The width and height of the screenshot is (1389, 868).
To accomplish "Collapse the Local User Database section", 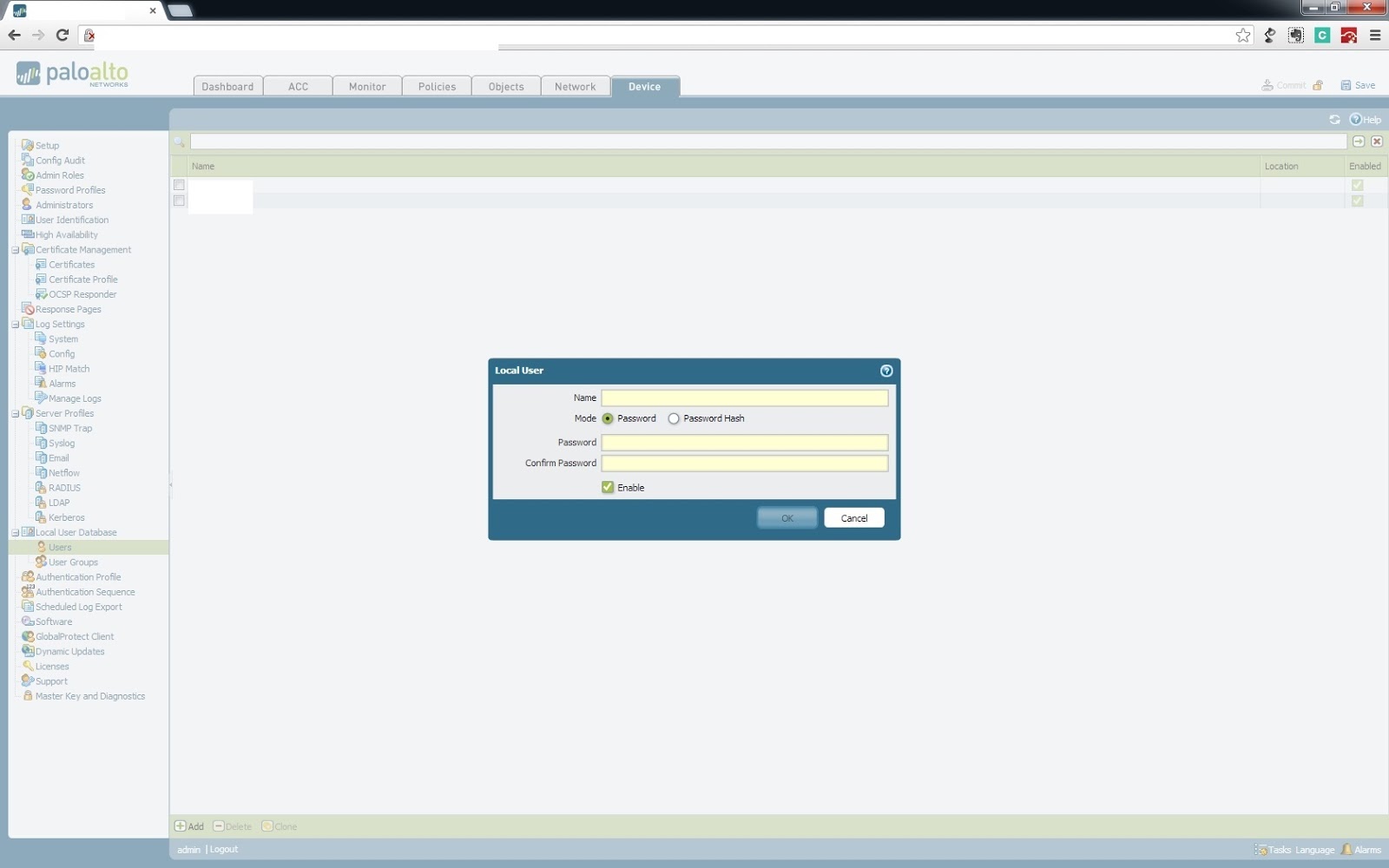I will tap(16, 532).
